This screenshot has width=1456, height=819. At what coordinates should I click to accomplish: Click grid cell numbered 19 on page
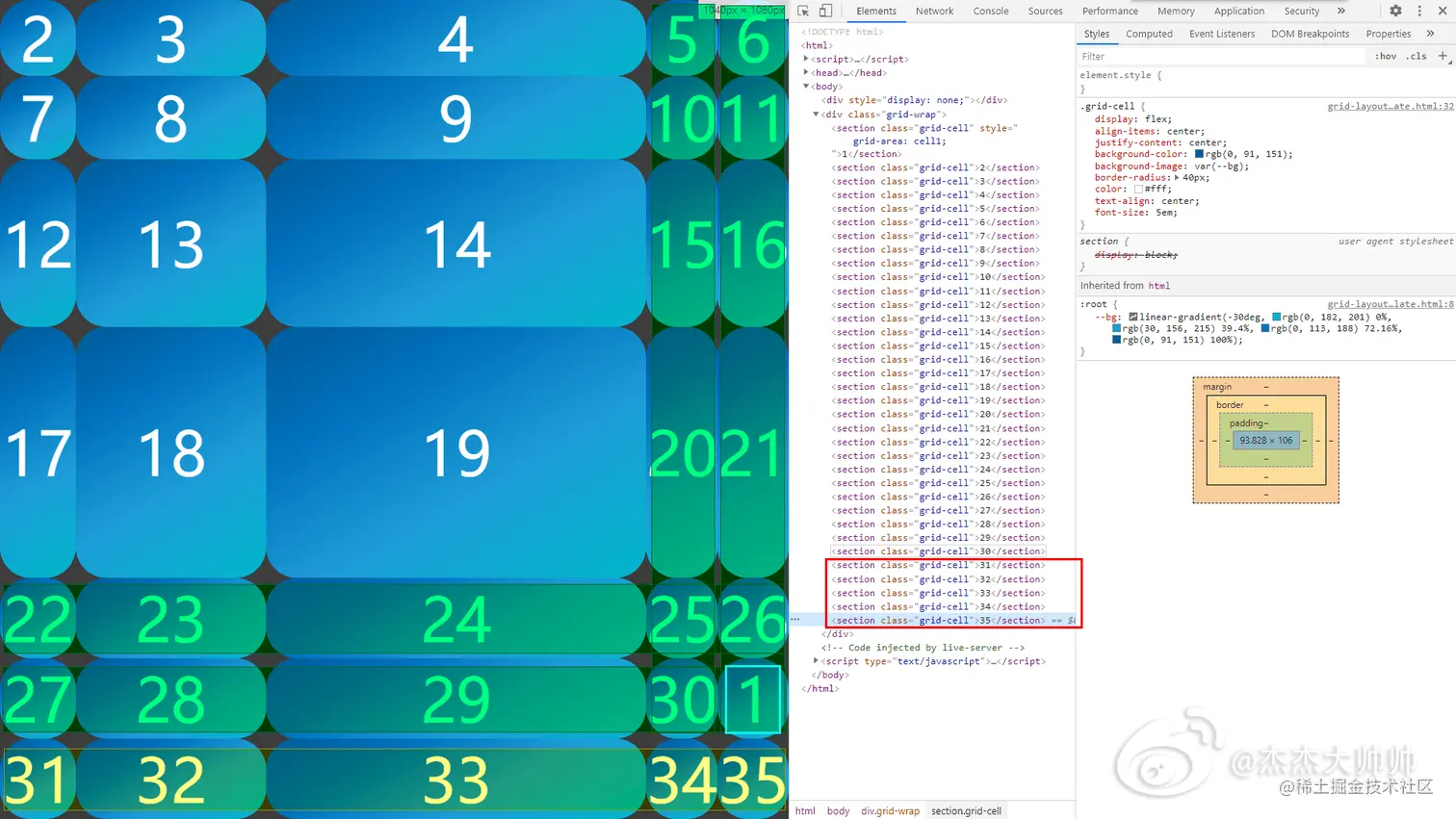456,452
